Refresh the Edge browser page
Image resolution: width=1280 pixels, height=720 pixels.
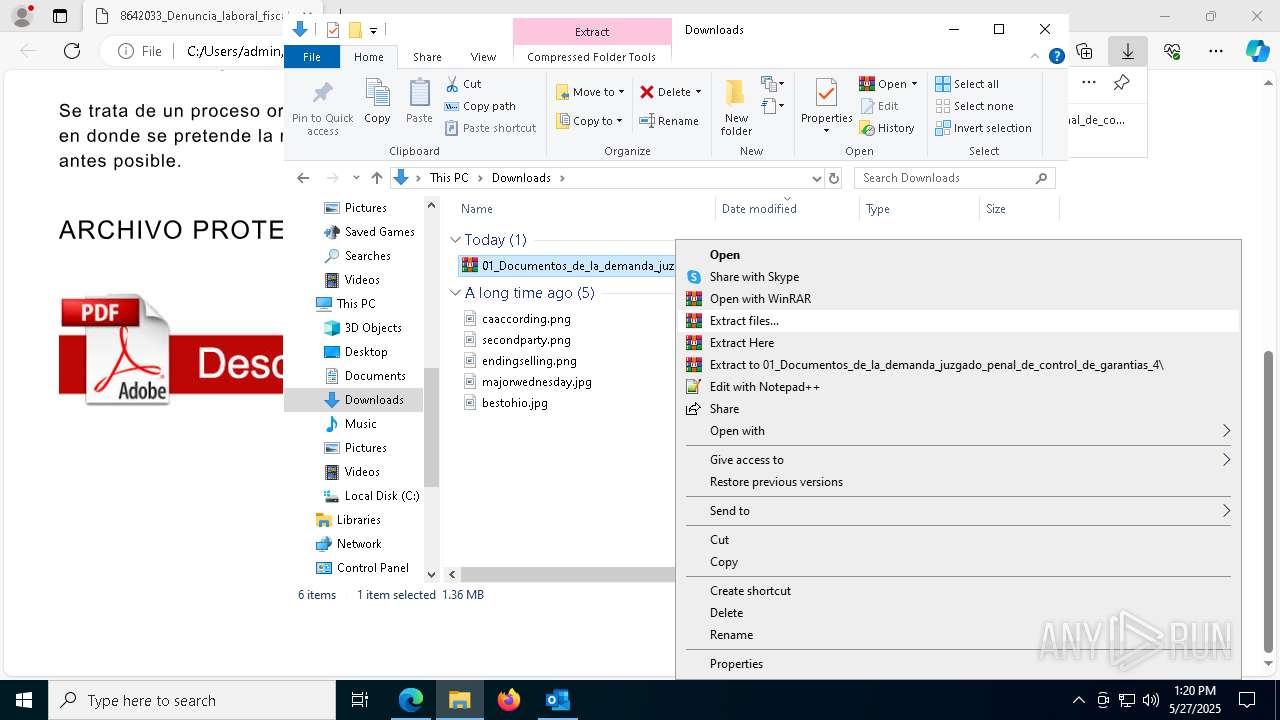click(71, 50)
